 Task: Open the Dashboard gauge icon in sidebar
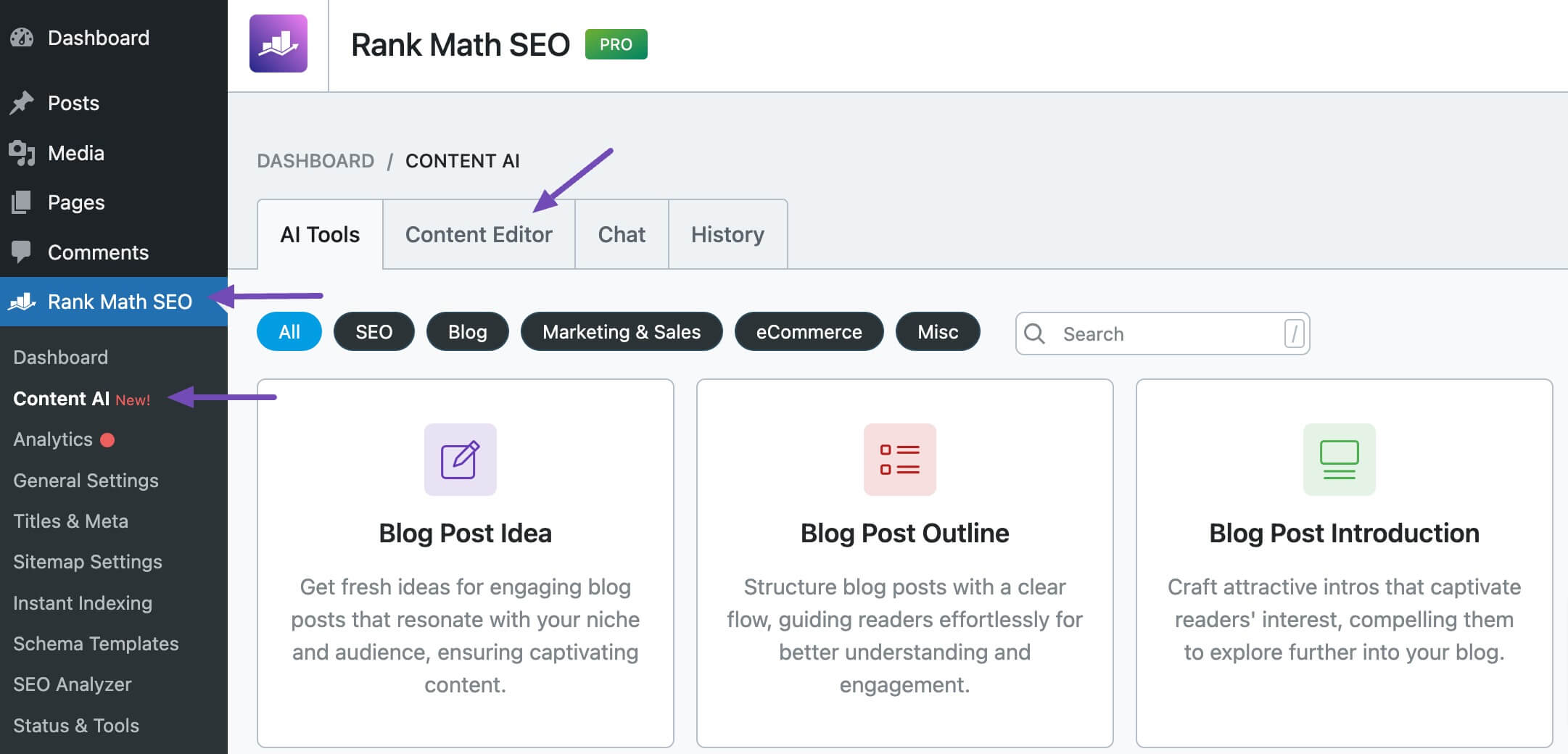[x=23, y=38]
